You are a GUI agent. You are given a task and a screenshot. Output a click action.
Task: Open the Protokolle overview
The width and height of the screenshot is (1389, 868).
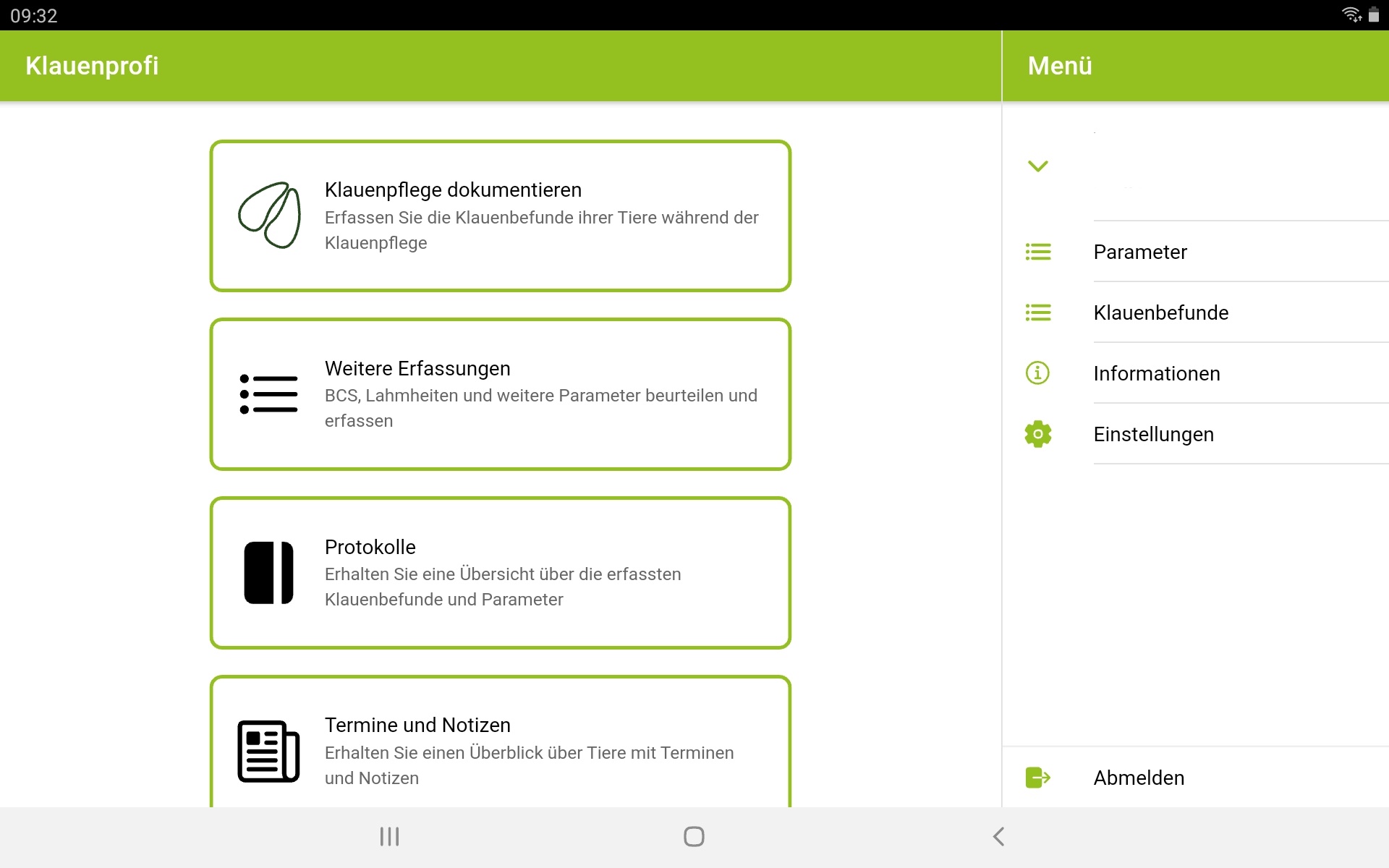[501, 572]
